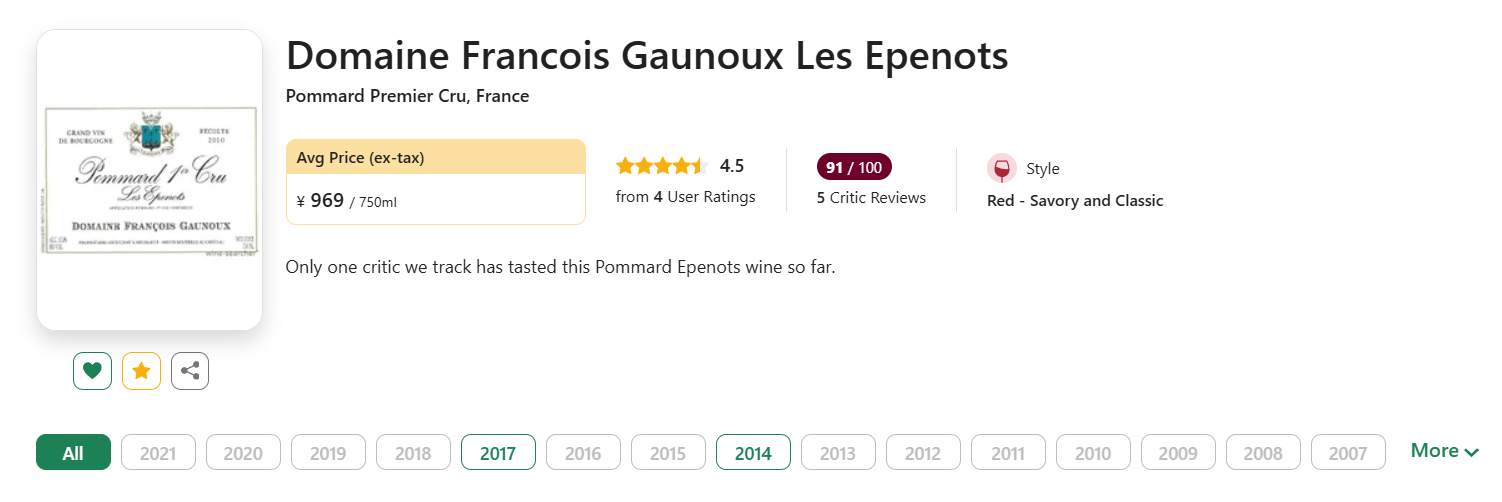Select the All vintages tab
Viewport: 1502px width, 502px height.
(x=73, y=453)
